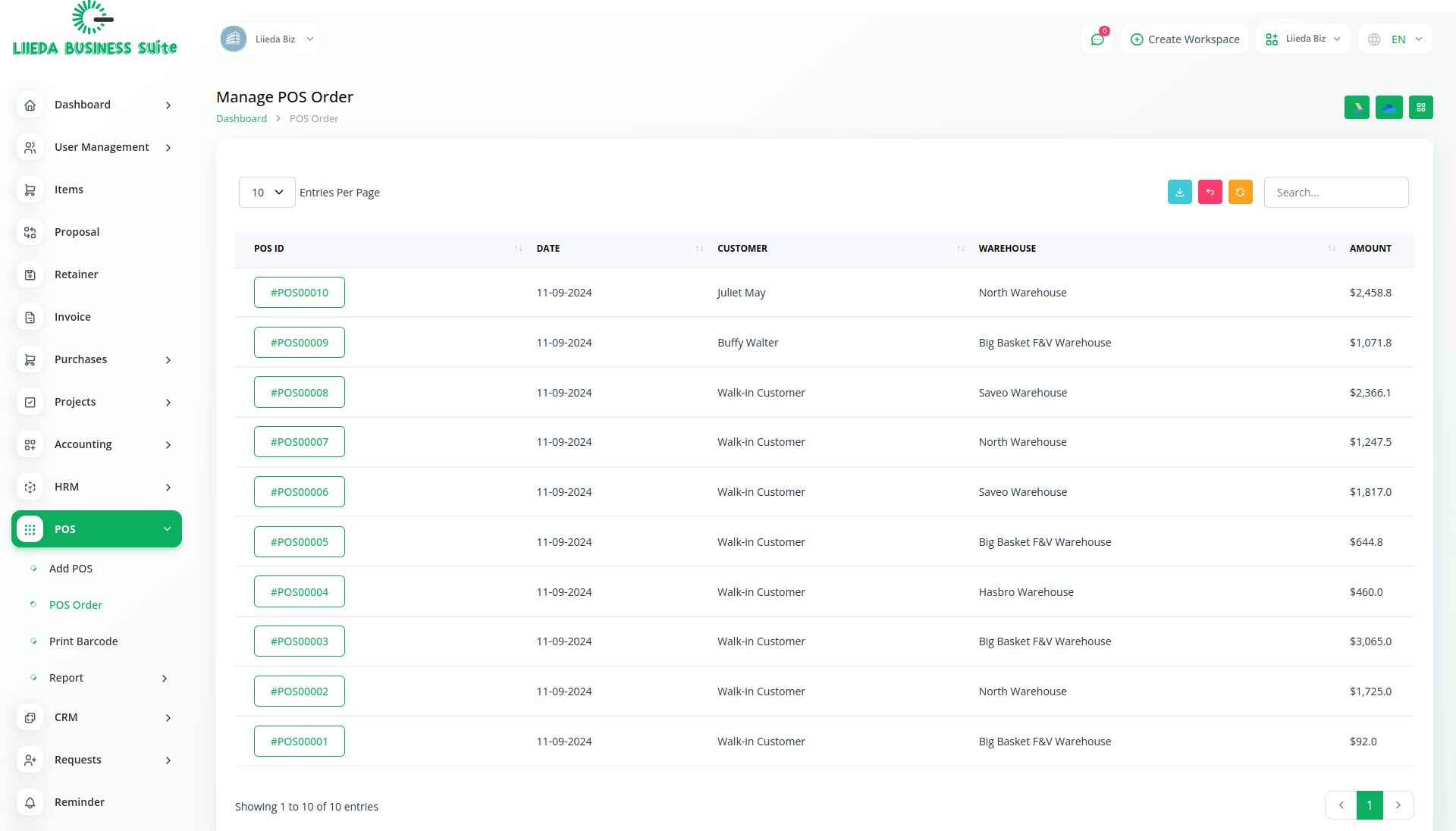The width and height of the screenshot is (1456, 831).
Task: Switch to grid view icon
Action: pyautogui.click(x=1420, y=108)
